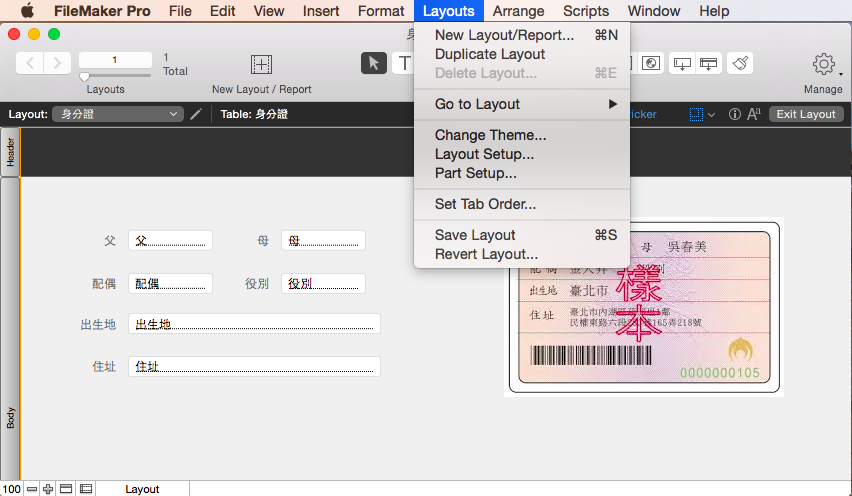Select the arrow selection tool
Viewport: 852px width, 496px height.
[374, 63]
